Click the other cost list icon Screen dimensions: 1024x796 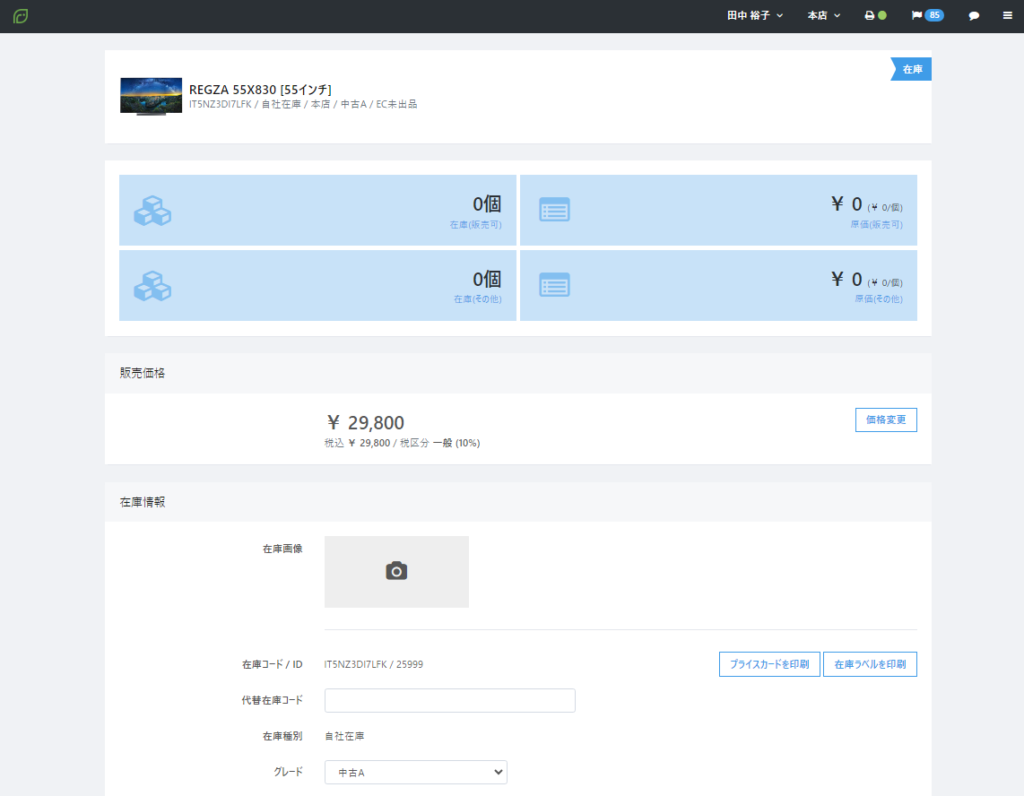554,285
